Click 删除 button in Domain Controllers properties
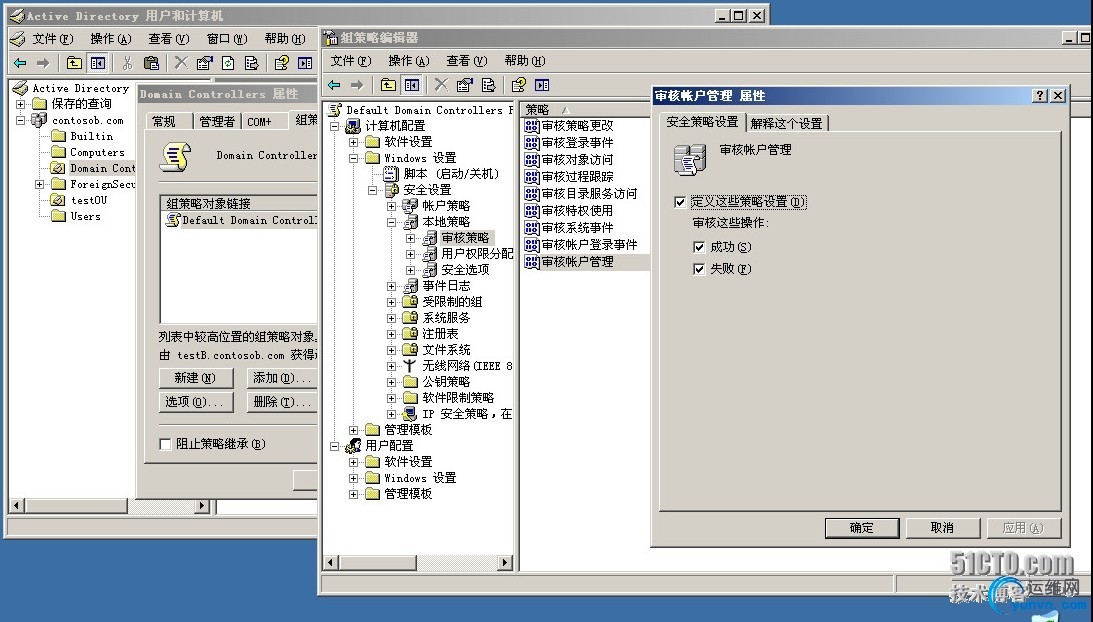Viewport: 1093px width, 622px height. point(282,402)
